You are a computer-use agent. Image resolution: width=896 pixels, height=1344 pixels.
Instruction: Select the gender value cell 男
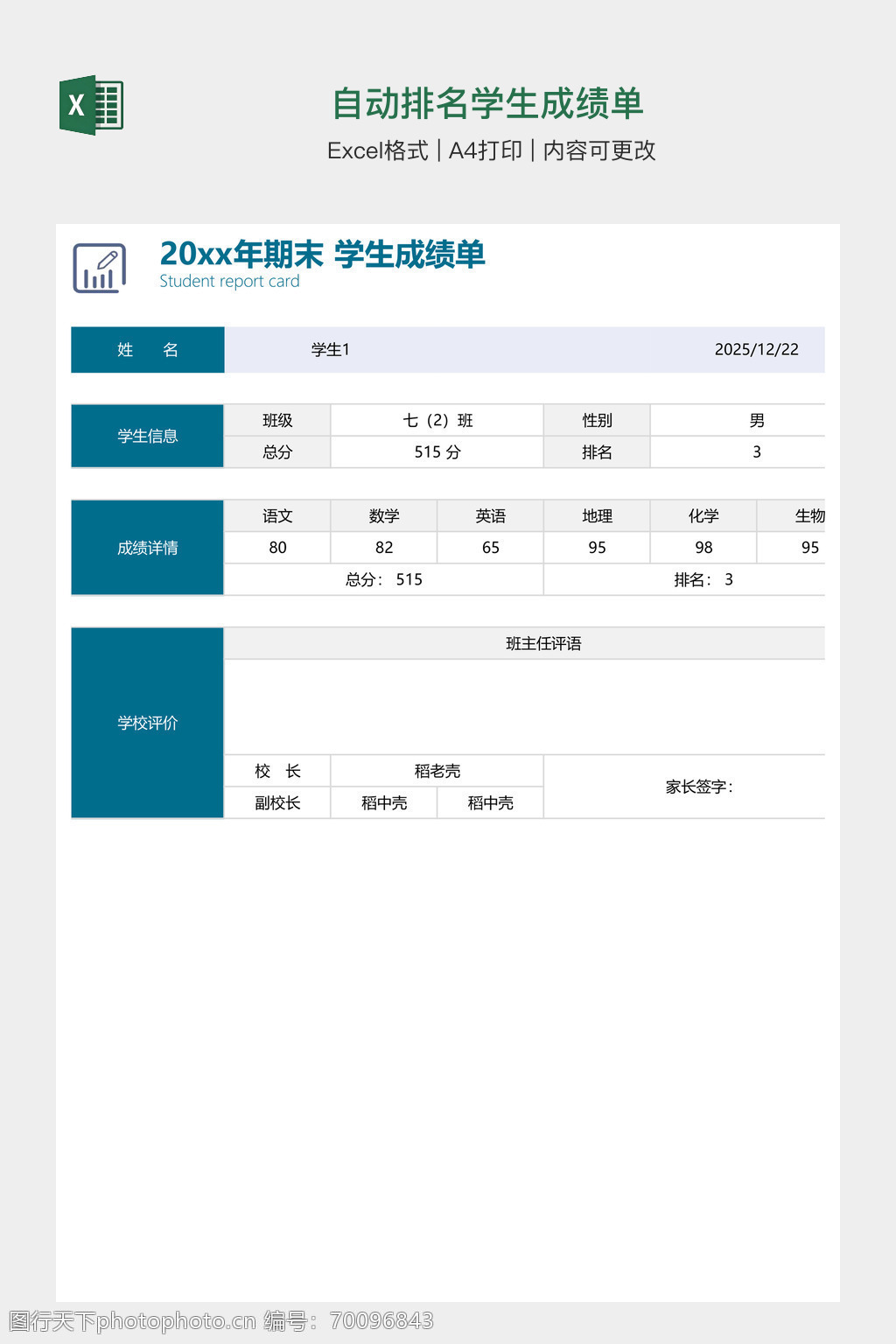click(x=756, y=421)
